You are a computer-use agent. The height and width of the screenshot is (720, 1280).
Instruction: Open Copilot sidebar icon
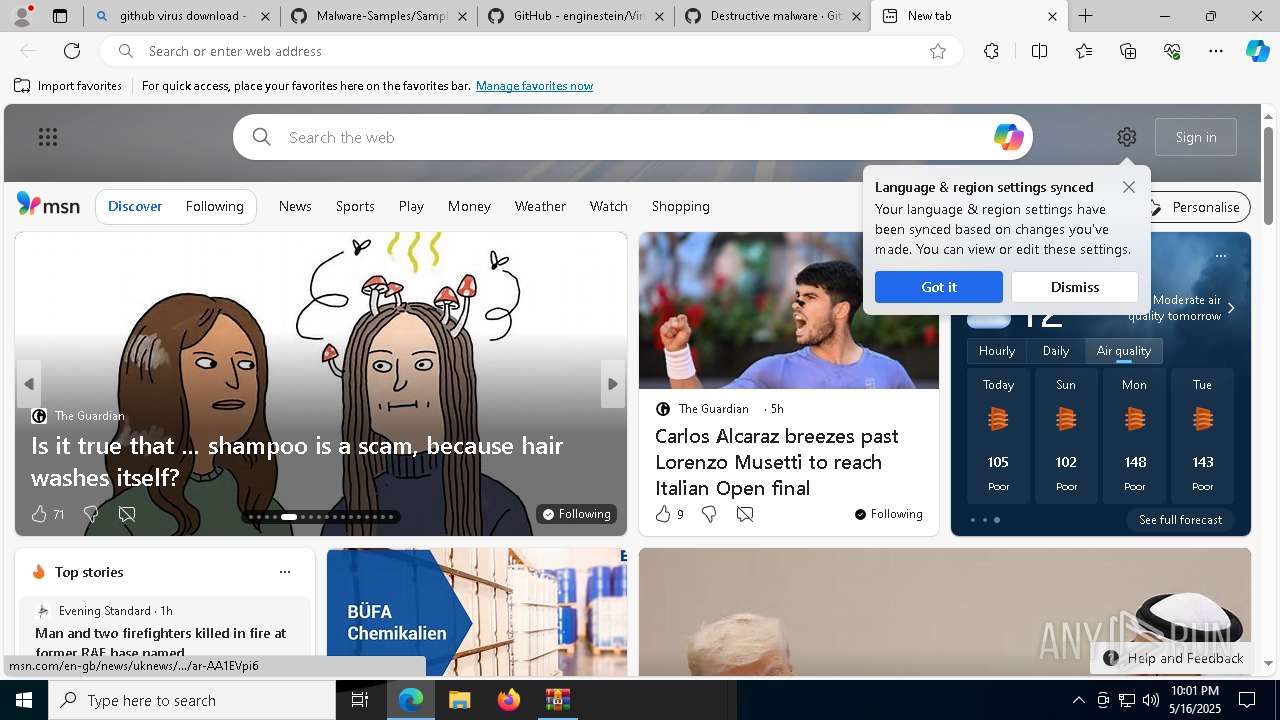[1257, 51]
